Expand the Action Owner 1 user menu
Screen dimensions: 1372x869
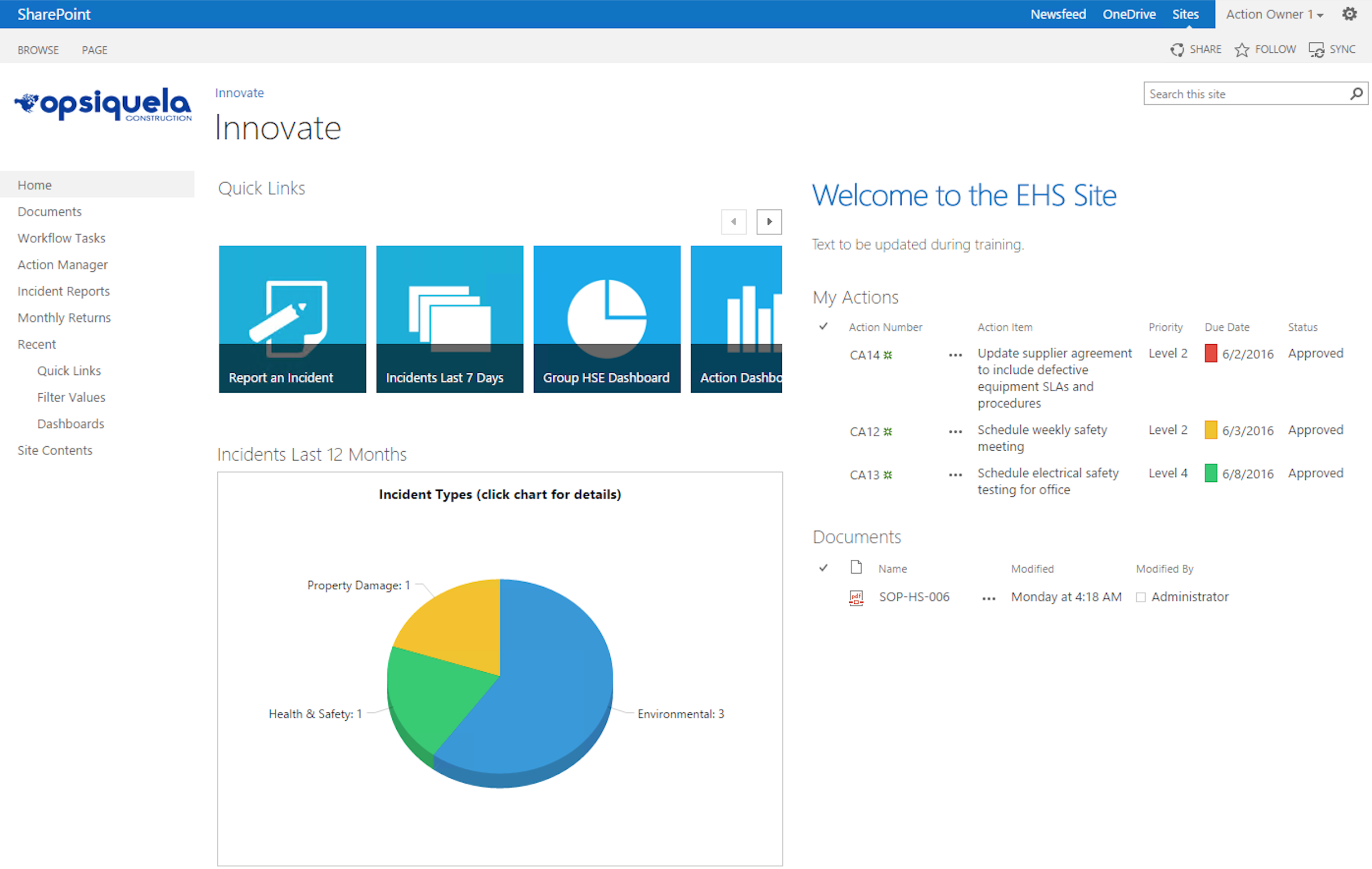point(1274,15)
